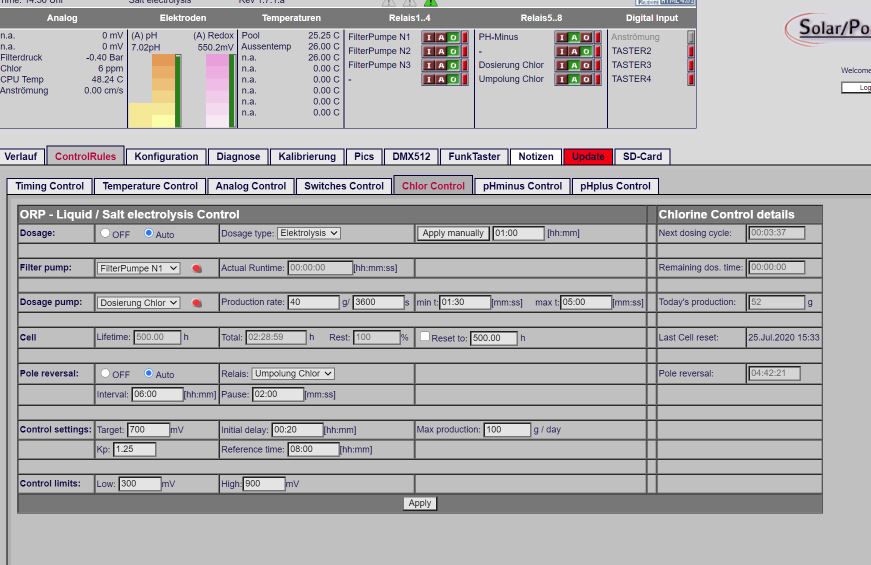Set FilterPumpe N1 relay to O (off)
Screen dimensions: 871x565
click(x=453, y=37)
